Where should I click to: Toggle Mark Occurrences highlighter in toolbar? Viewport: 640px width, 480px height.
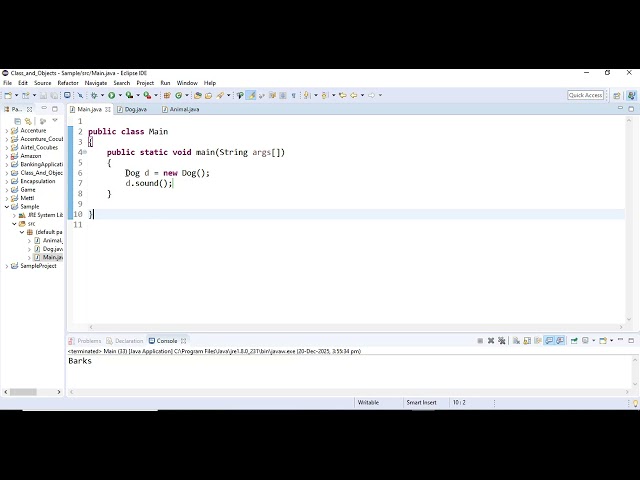(x=251, y=96)
